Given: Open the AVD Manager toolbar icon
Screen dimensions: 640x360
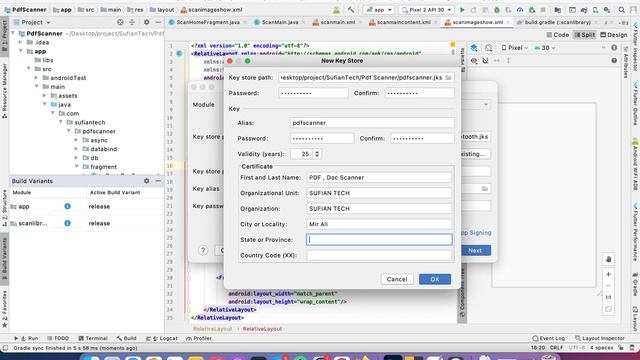Looking at the screenshot, I should (x=596, y=10).
